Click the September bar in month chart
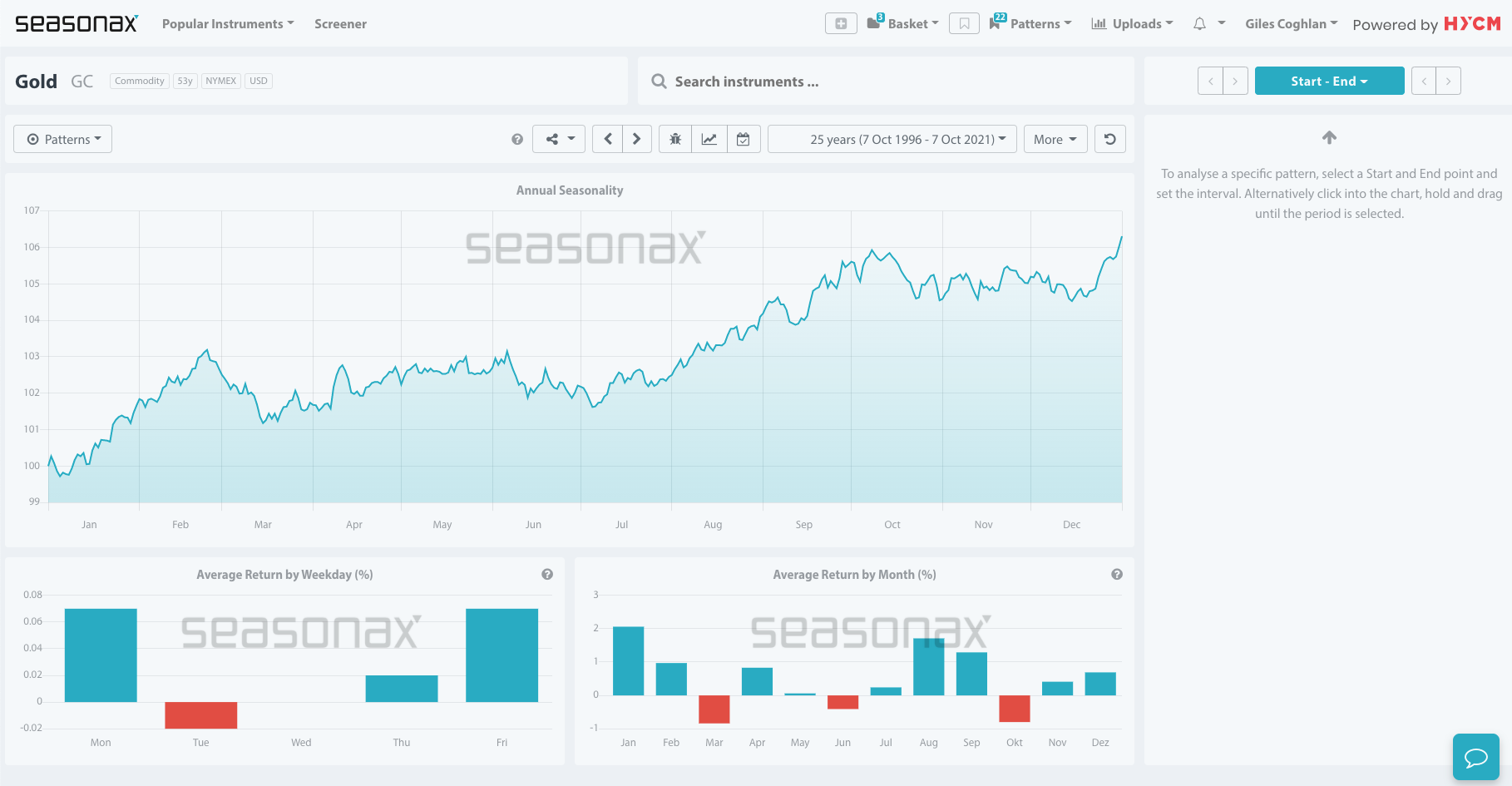The image size is (1512, 786). (971, 674)
